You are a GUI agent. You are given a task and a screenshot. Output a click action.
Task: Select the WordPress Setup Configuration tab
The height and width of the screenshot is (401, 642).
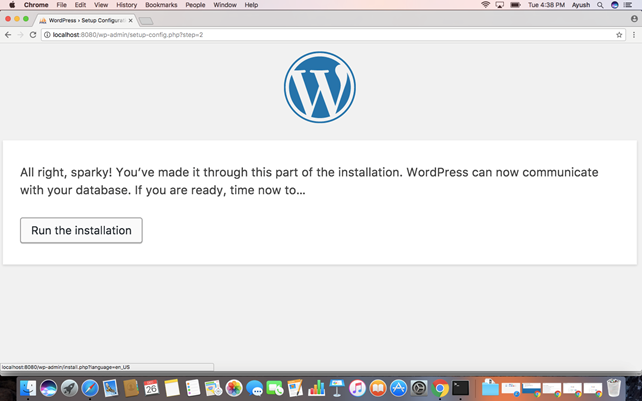pos(86,20)
